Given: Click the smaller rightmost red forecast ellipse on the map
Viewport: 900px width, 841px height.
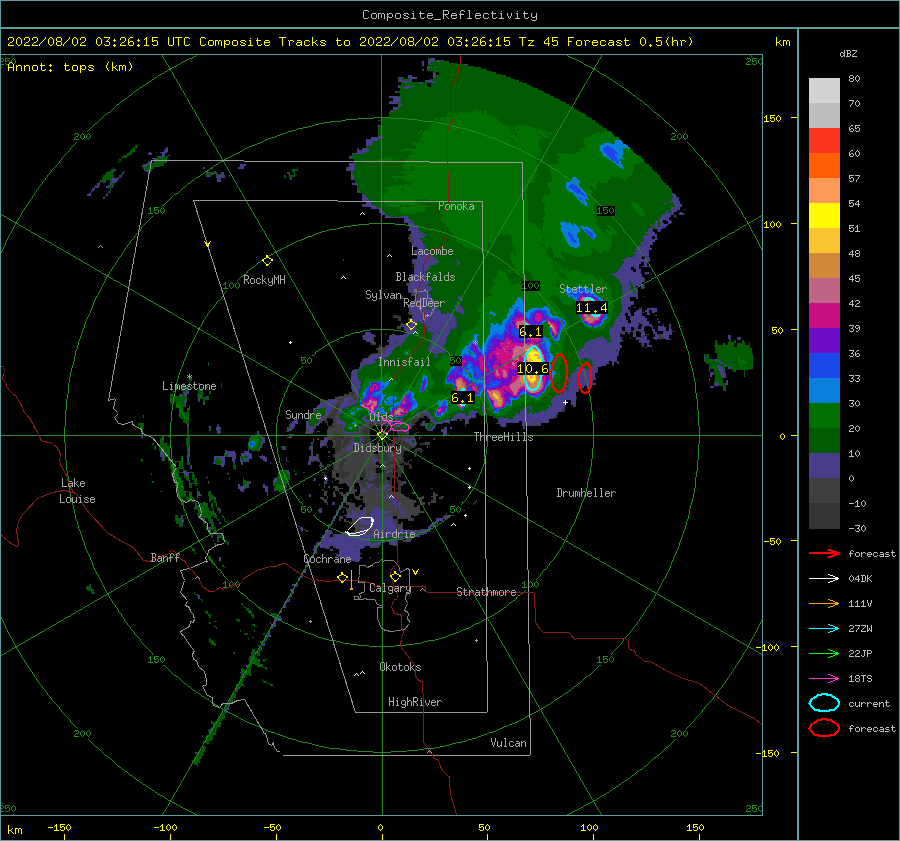Looking at the screenshot, I should (585, 378).
